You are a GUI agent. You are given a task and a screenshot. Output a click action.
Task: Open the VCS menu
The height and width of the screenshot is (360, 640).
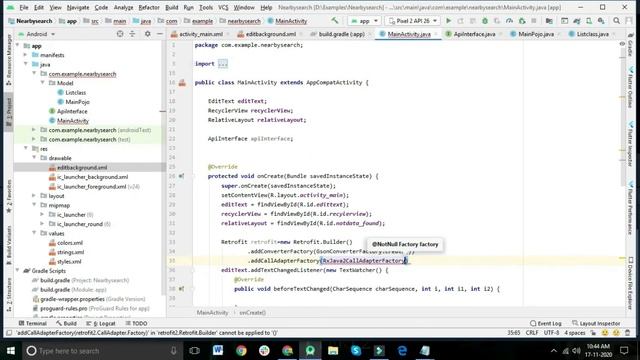tap(223, 7)
